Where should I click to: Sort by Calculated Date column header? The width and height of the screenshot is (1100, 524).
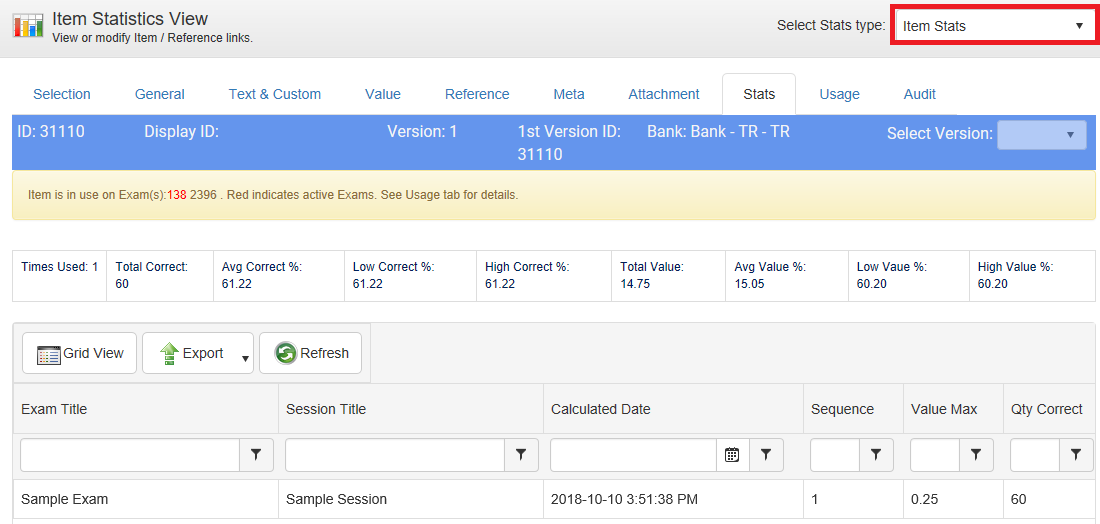(601, 409)
